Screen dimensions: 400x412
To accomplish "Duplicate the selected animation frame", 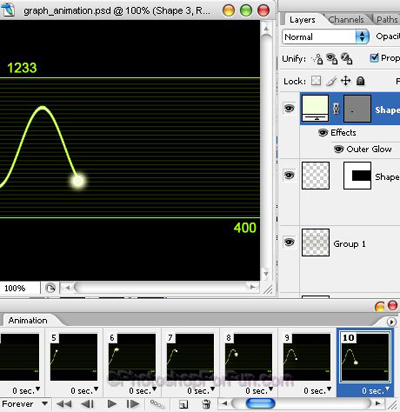I will (x=183, y=404).
